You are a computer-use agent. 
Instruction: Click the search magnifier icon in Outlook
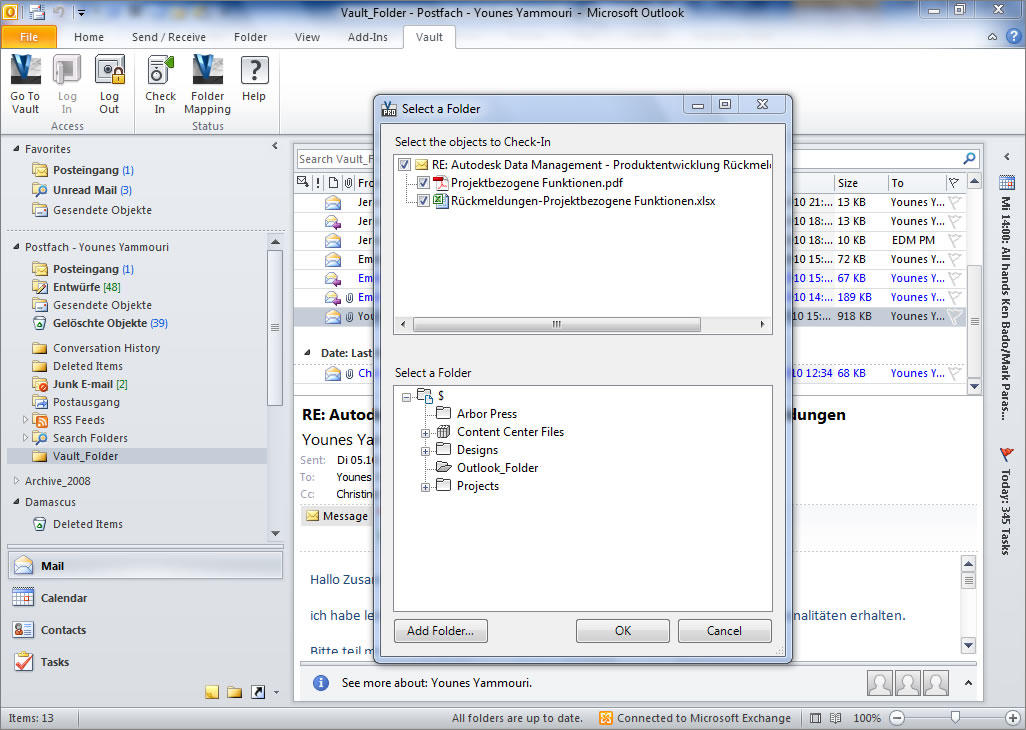tap(969, 158)
